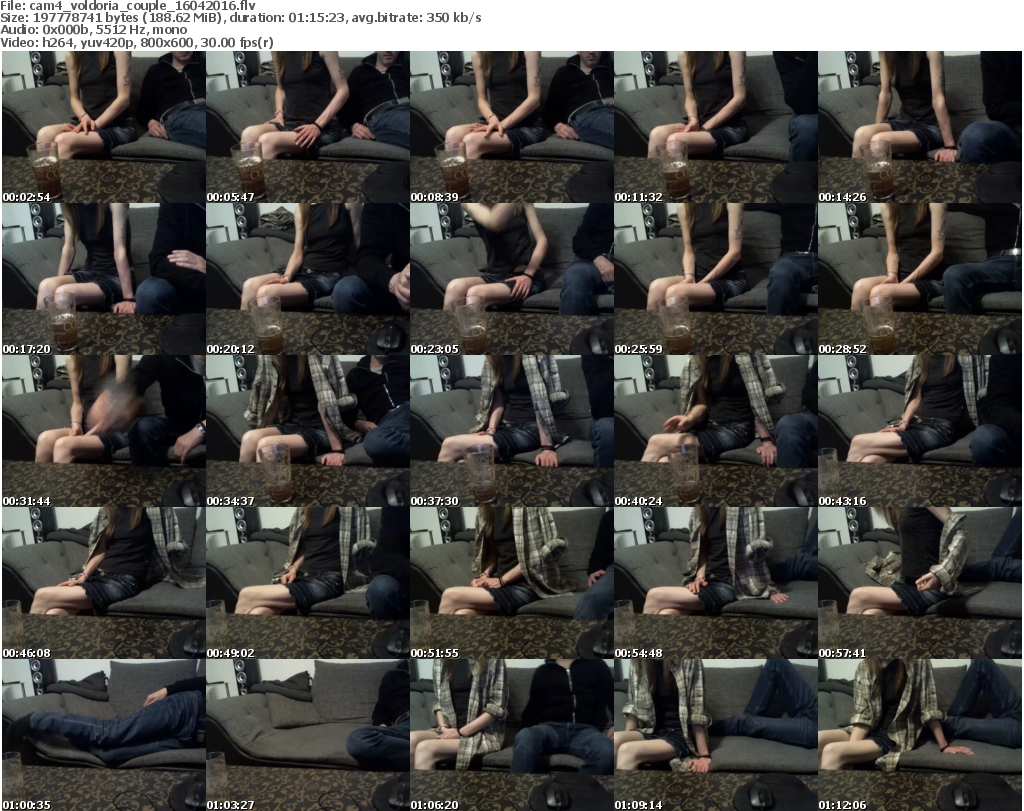Screen dimensions: 1024x811
Task: Choose the thumbnail timestamped 00:51:55
Action: click(511, 583)
